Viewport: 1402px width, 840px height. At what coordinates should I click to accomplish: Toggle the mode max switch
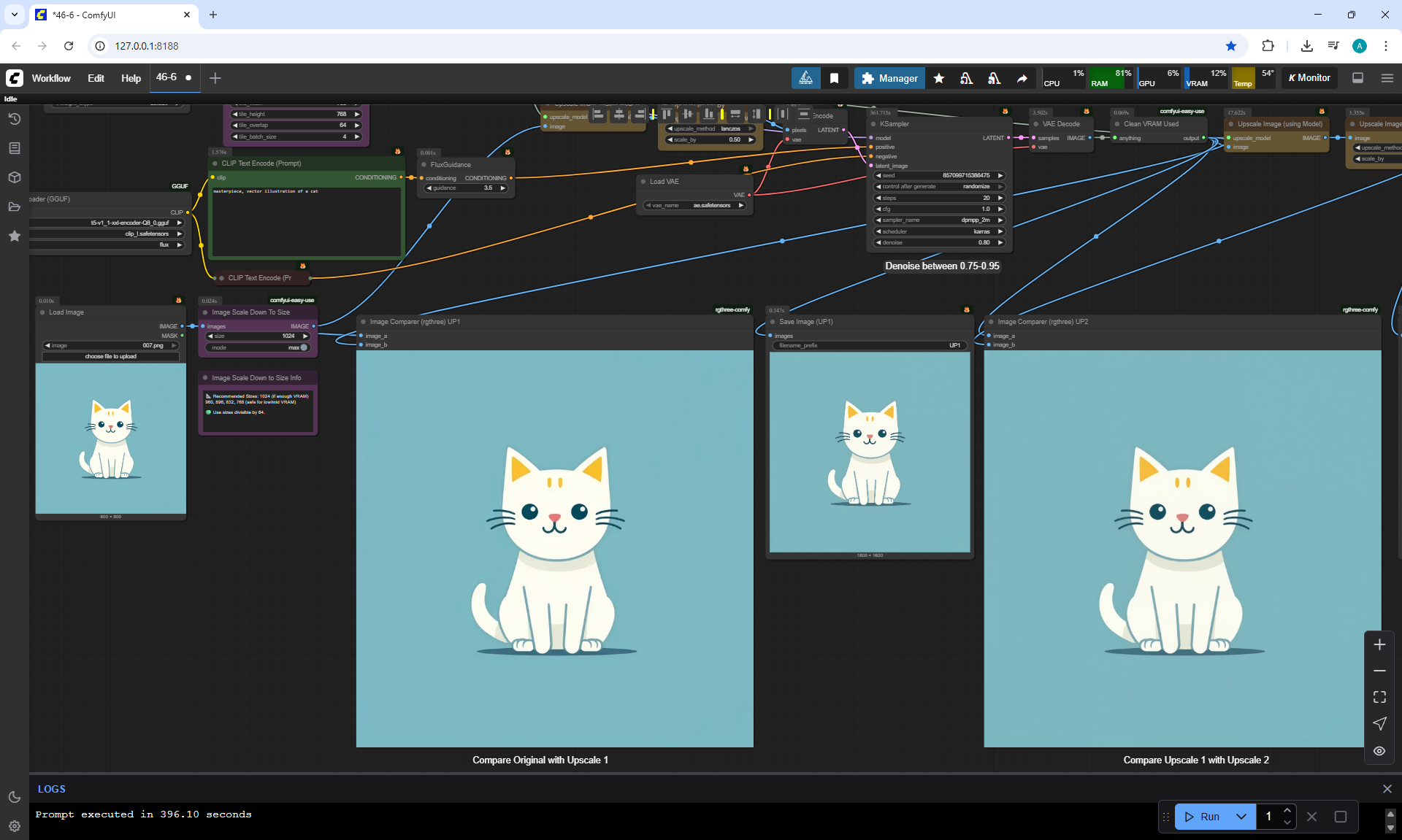[x=303, y=347]
